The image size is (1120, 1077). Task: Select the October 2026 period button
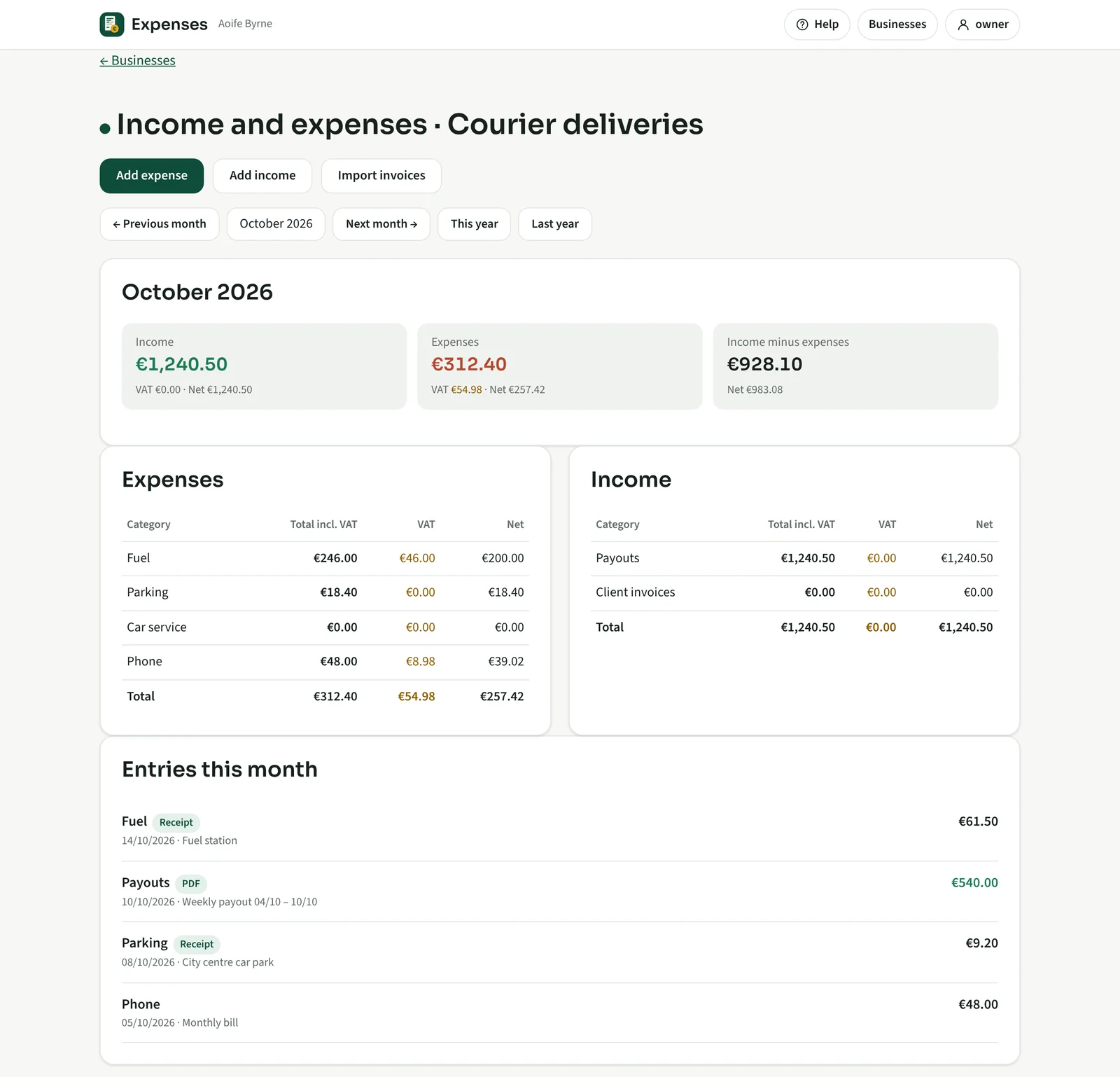click(276, 224)
